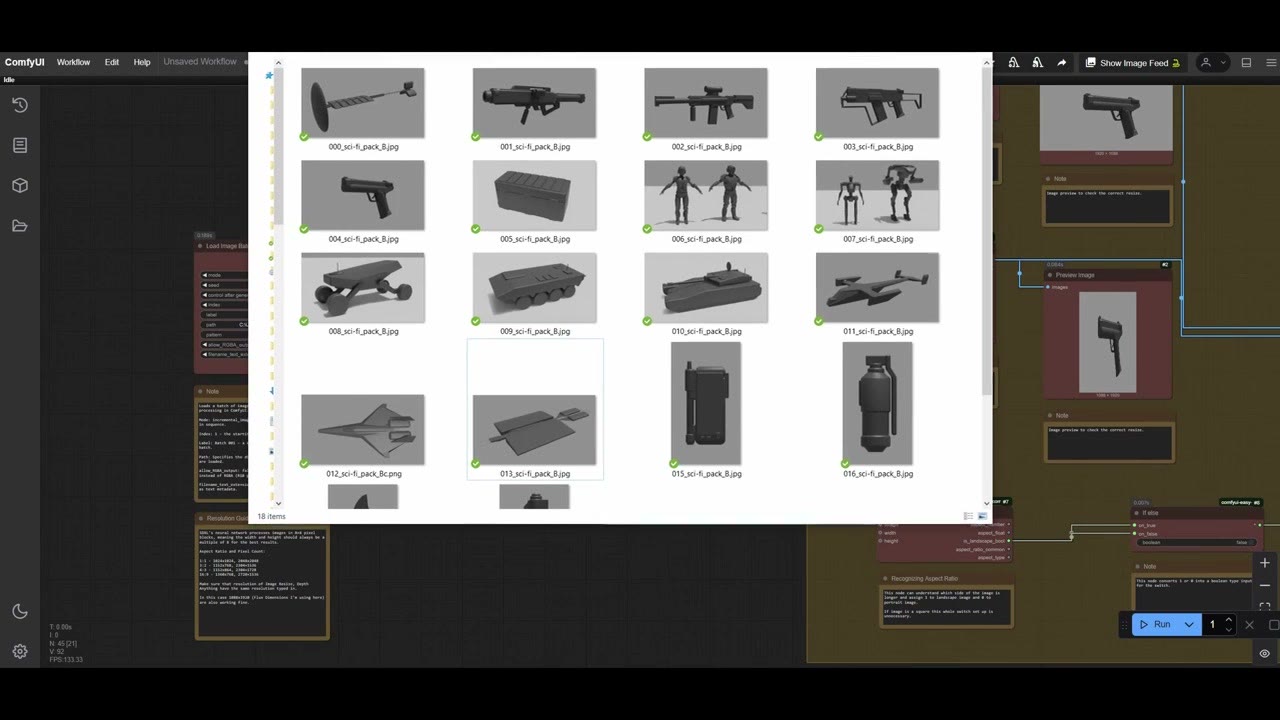Click the Preview Image node image

1108,342
